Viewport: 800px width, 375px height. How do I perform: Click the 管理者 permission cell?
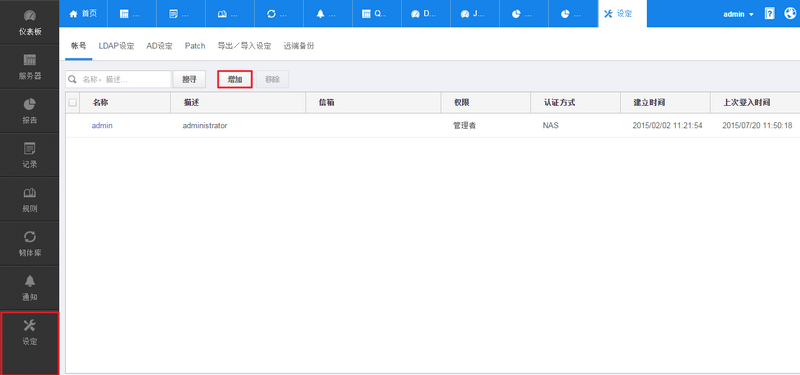(464, 126)
